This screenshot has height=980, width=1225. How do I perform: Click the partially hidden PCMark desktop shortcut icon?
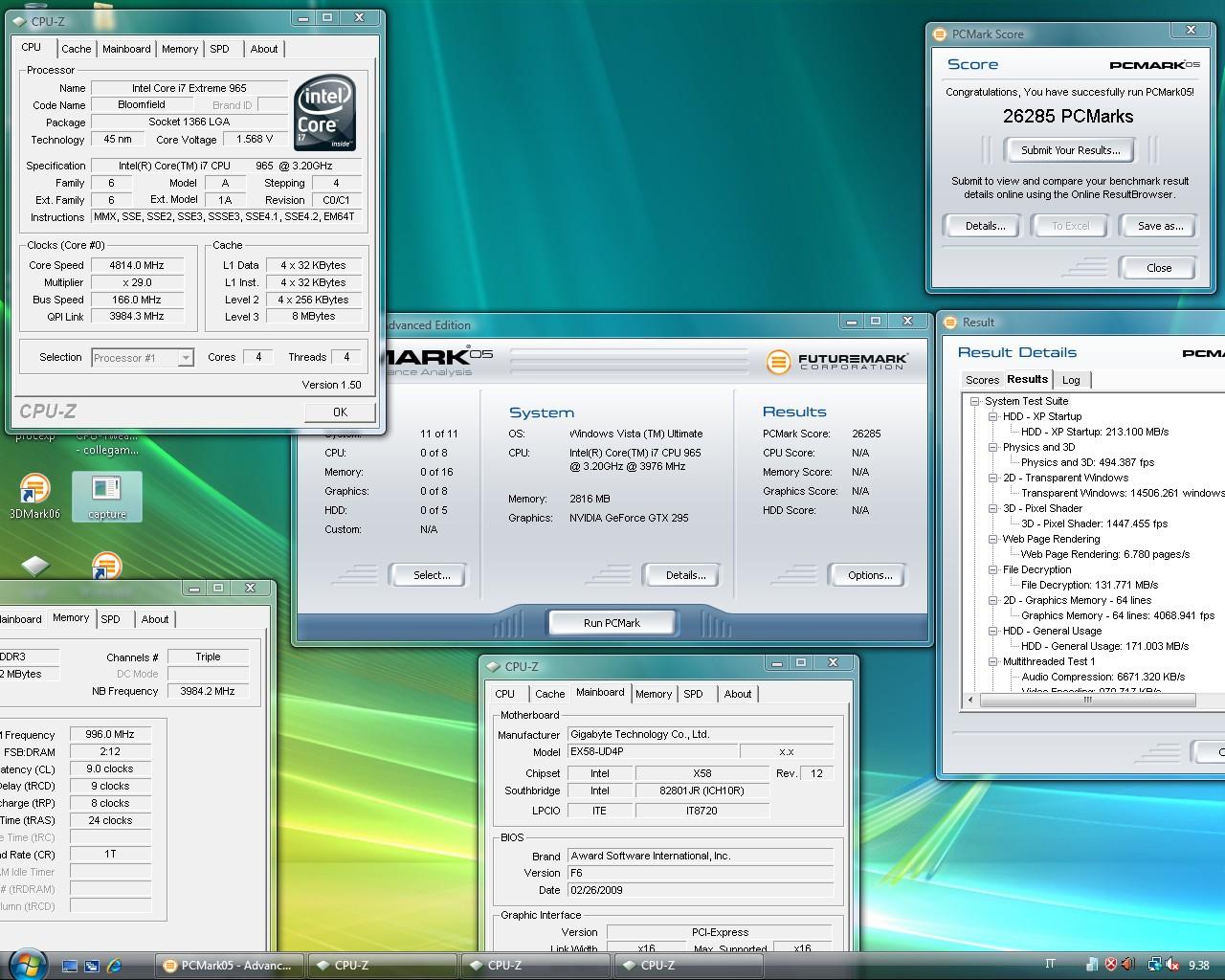tap(106, 566)
